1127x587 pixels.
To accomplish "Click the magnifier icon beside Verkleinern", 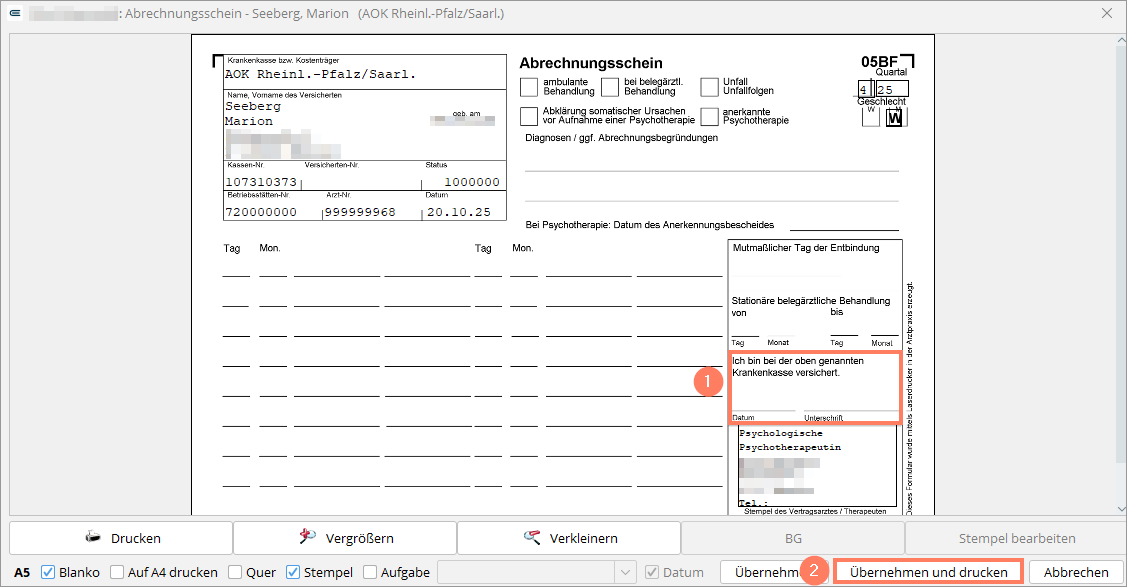I will coord(532,537).
